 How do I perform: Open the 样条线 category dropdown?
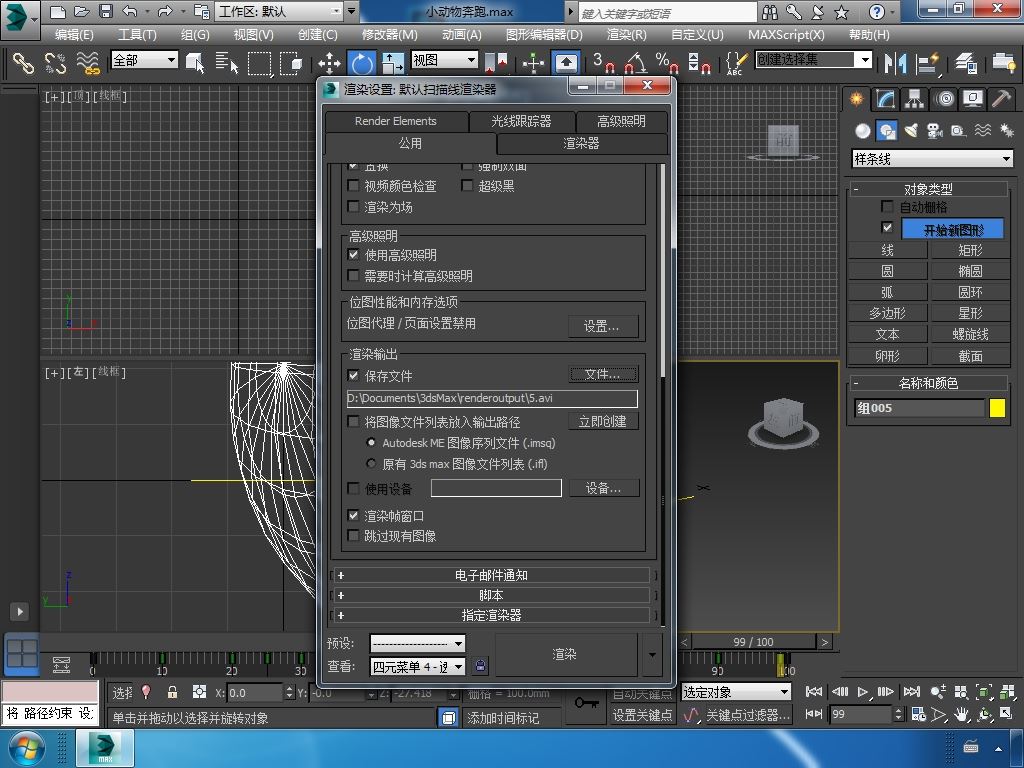[x=932, y=159]
